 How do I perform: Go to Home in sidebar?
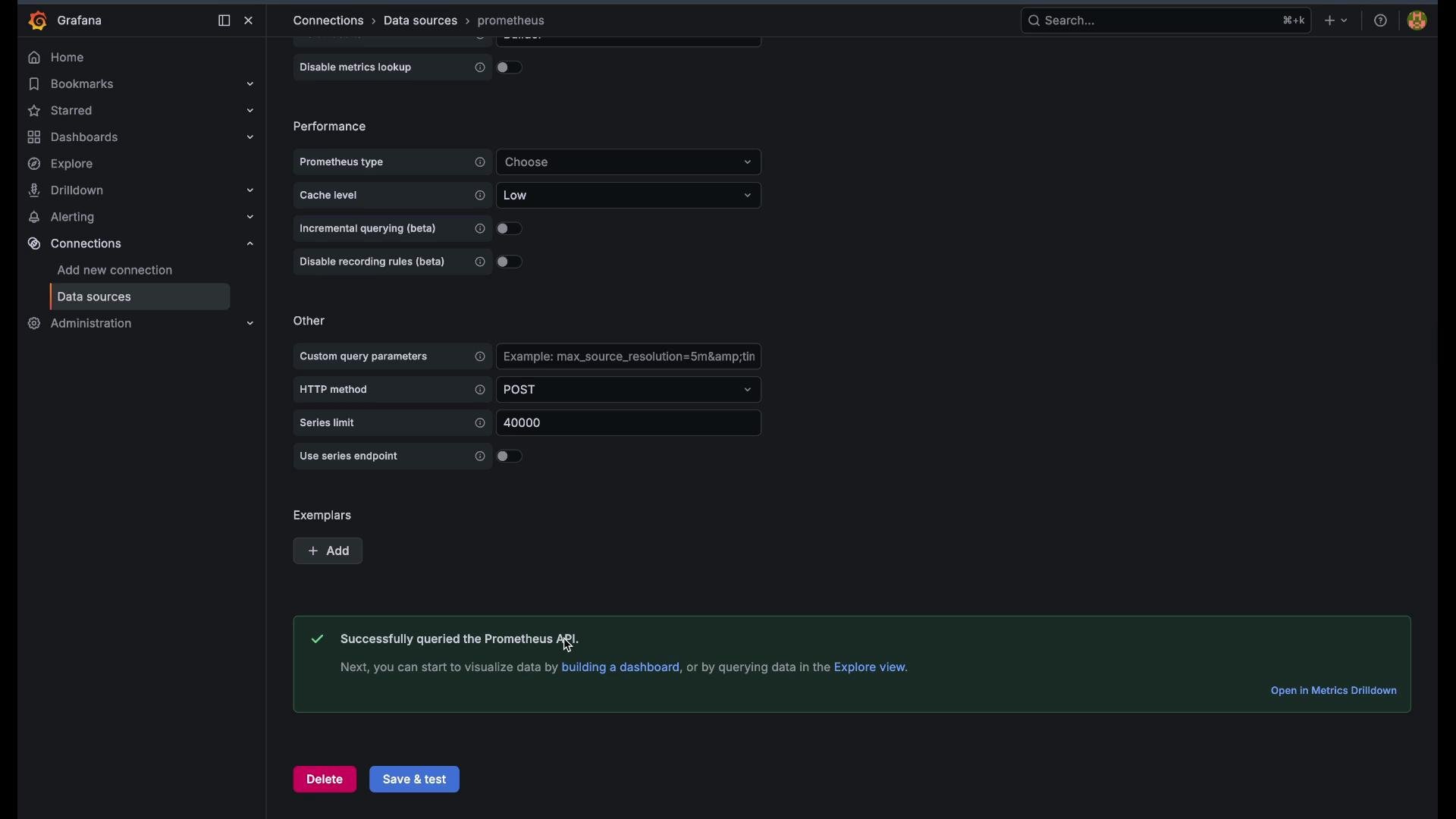point(67,58)
